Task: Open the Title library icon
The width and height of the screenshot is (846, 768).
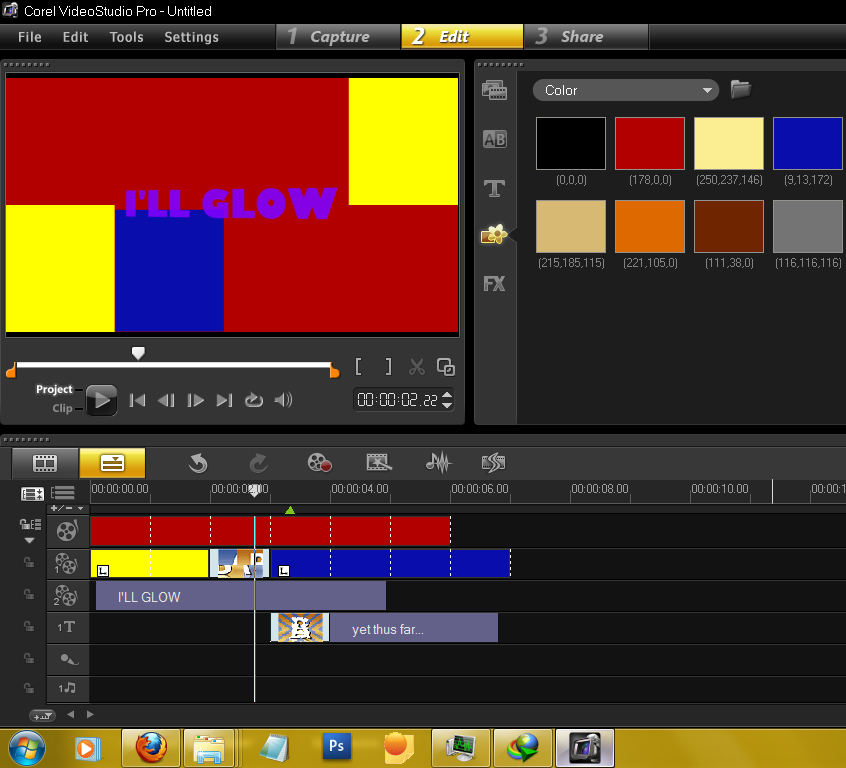Action: (494, 188)
